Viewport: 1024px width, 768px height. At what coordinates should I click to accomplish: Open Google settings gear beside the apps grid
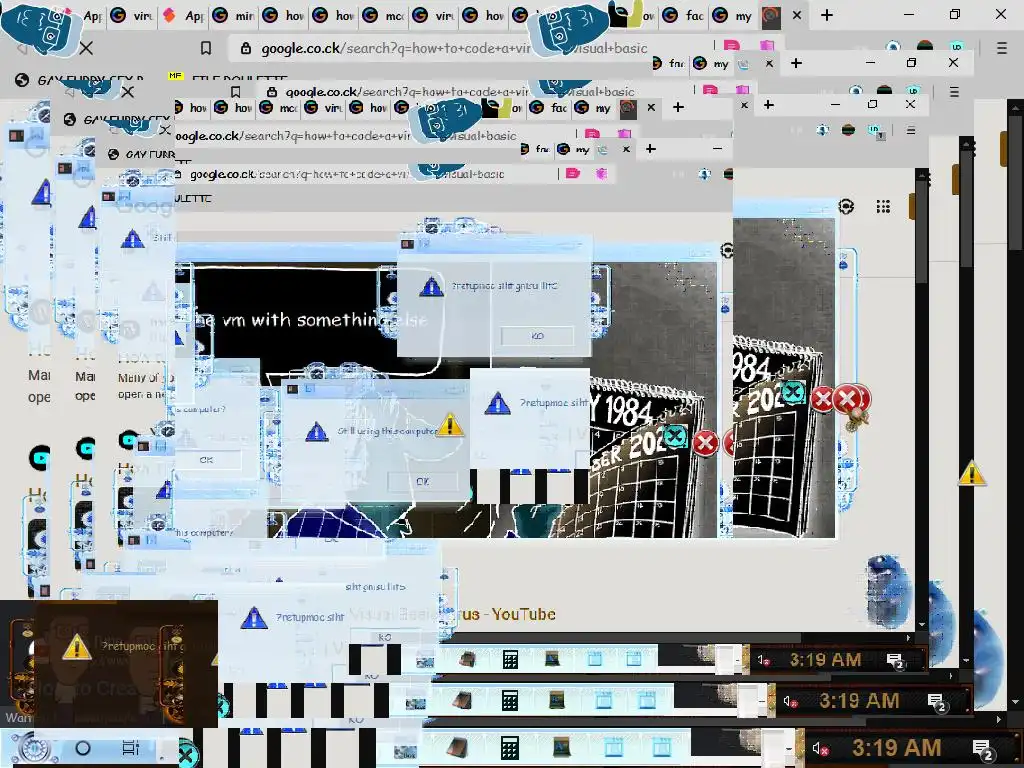[846, 206]
